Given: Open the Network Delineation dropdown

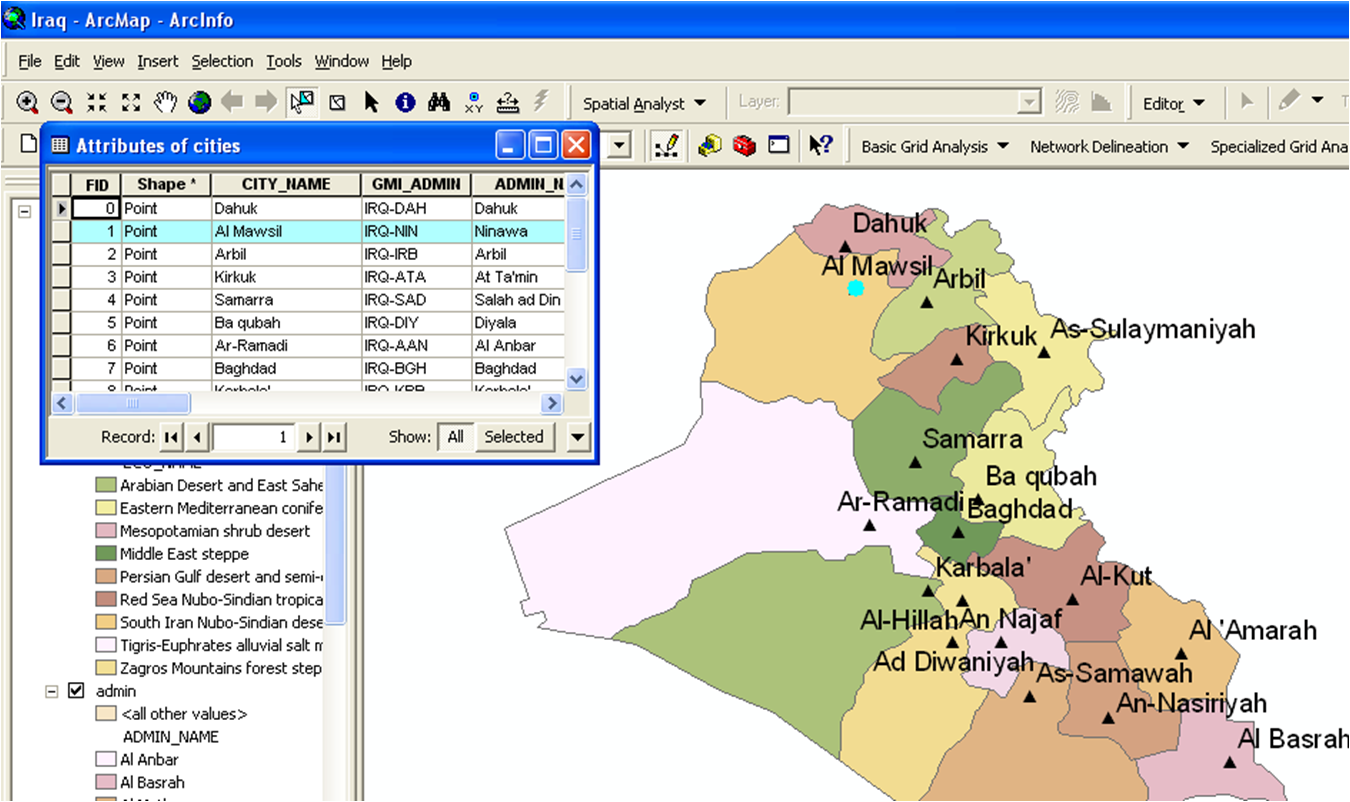Looking at the screenshot, I should (1110, 146).
